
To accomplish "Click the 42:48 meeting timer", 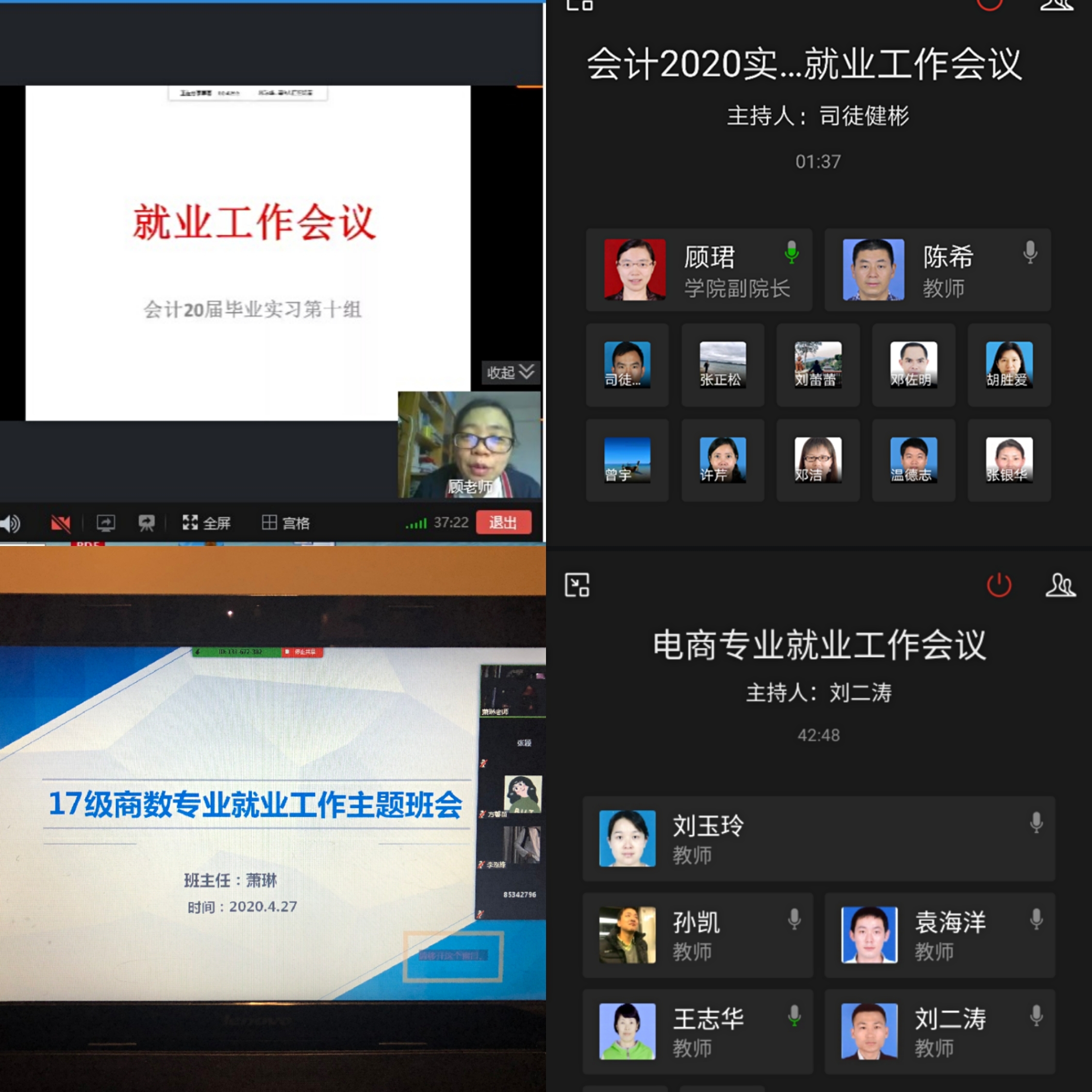I will (819, 735).
